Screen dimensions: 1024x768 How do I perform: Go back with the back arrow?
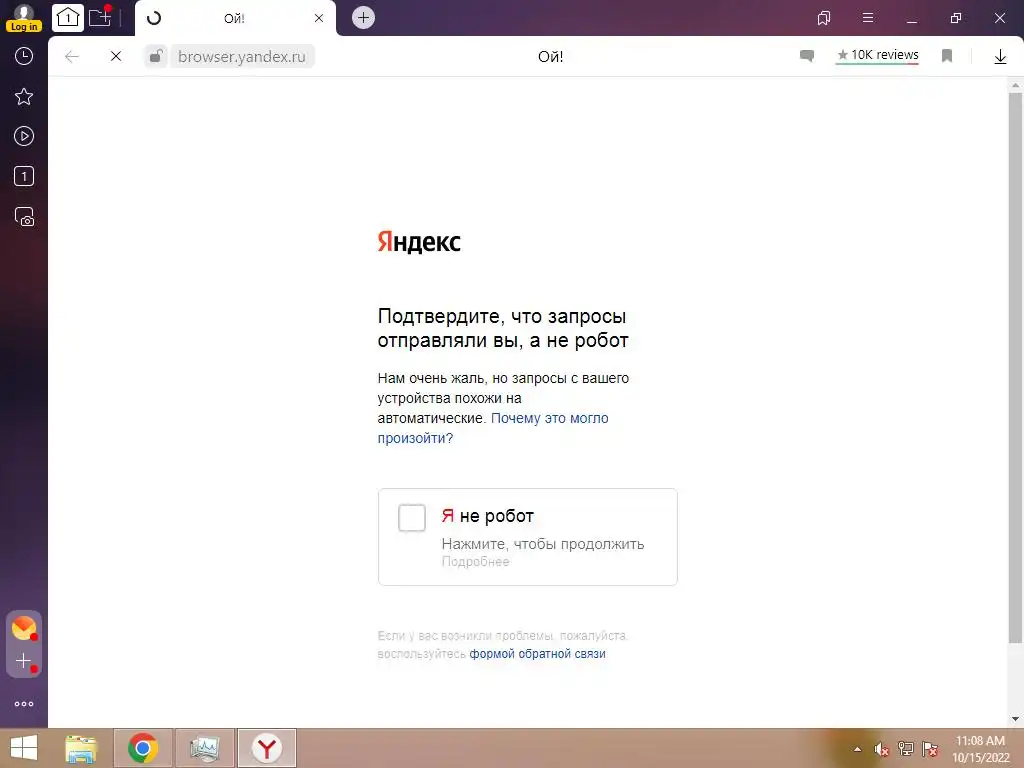(72, 57)
